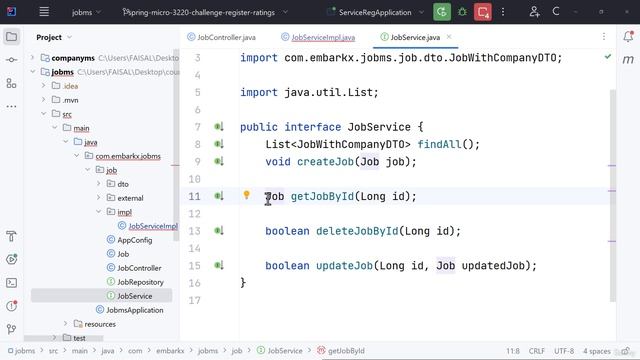Switch to JobController.java tab
The width and height of the screenshot is (640, 360).
click(222, 37)
